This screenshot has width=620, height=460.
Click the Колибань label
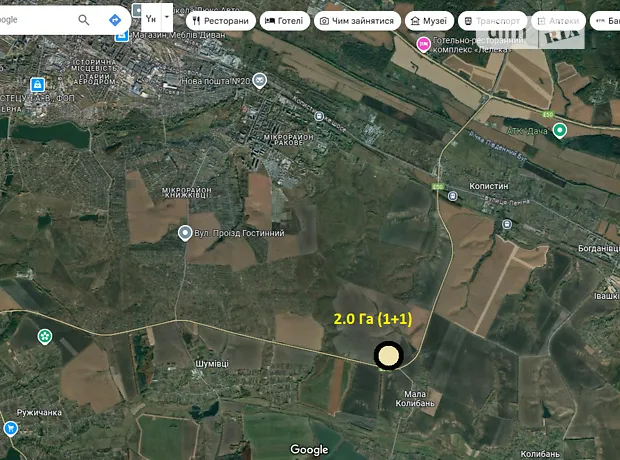[540, 454]
